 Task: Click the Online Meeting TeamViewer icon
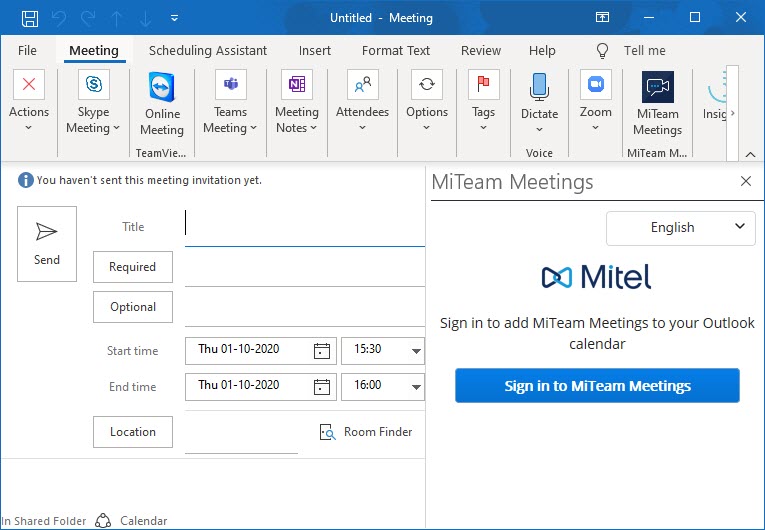[x=161, y=87]
